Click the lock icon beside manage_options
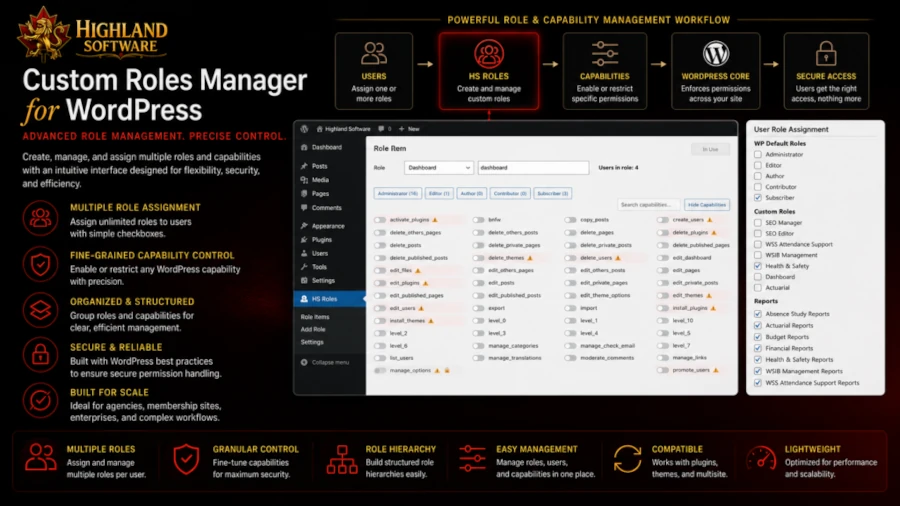Screen dimensions: 900x506 tap(447, 371)
